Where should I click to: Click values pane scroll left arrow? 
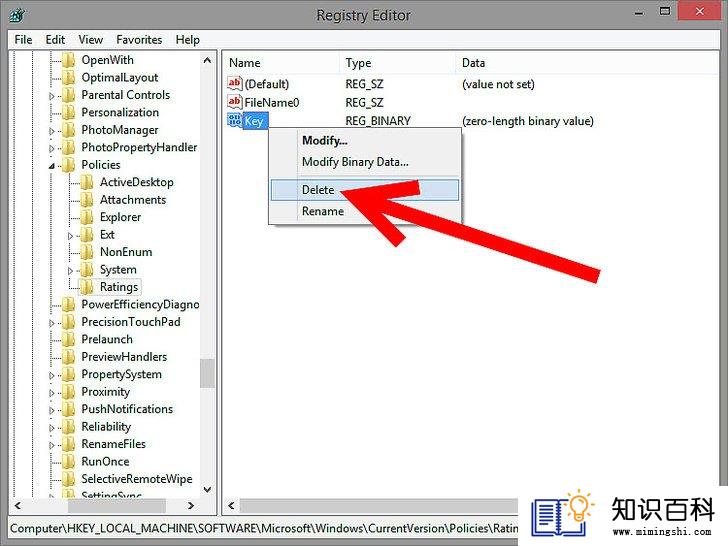[x=231, y=506]
